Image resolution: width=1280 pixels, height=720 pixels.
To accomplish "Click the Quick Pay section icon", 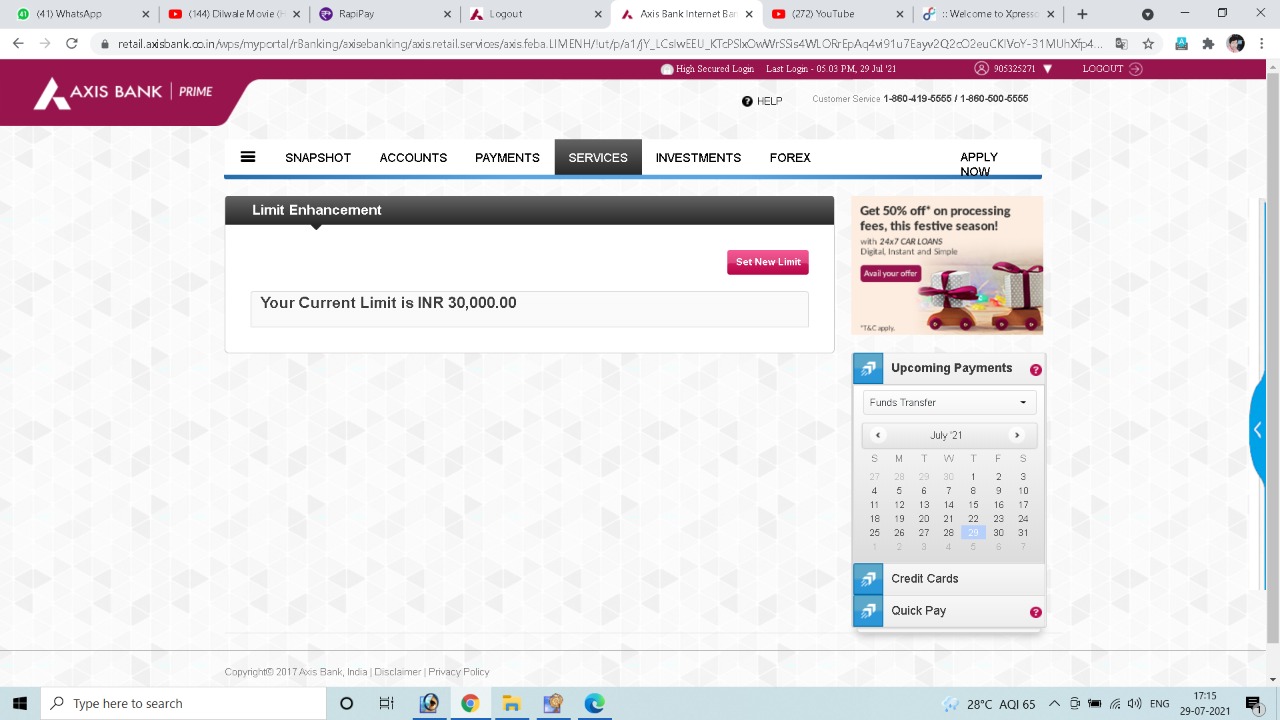I will click(867, 610).
